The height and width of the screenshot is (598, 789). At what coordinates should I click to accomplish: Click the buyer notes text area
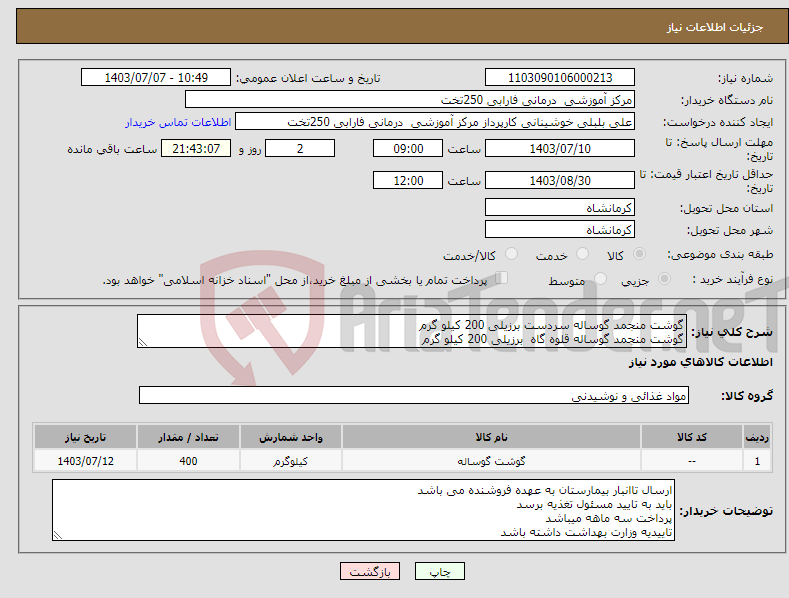[363, 510]
